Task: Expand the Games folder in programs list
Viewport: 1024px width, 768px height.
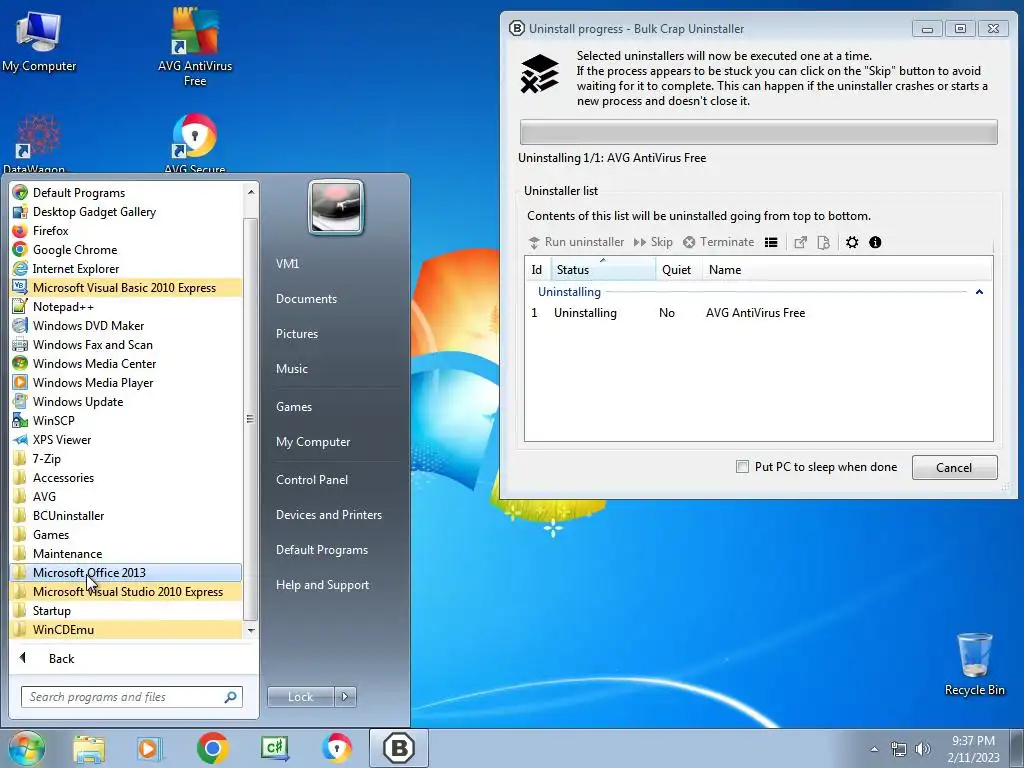Action: (127, 534)
